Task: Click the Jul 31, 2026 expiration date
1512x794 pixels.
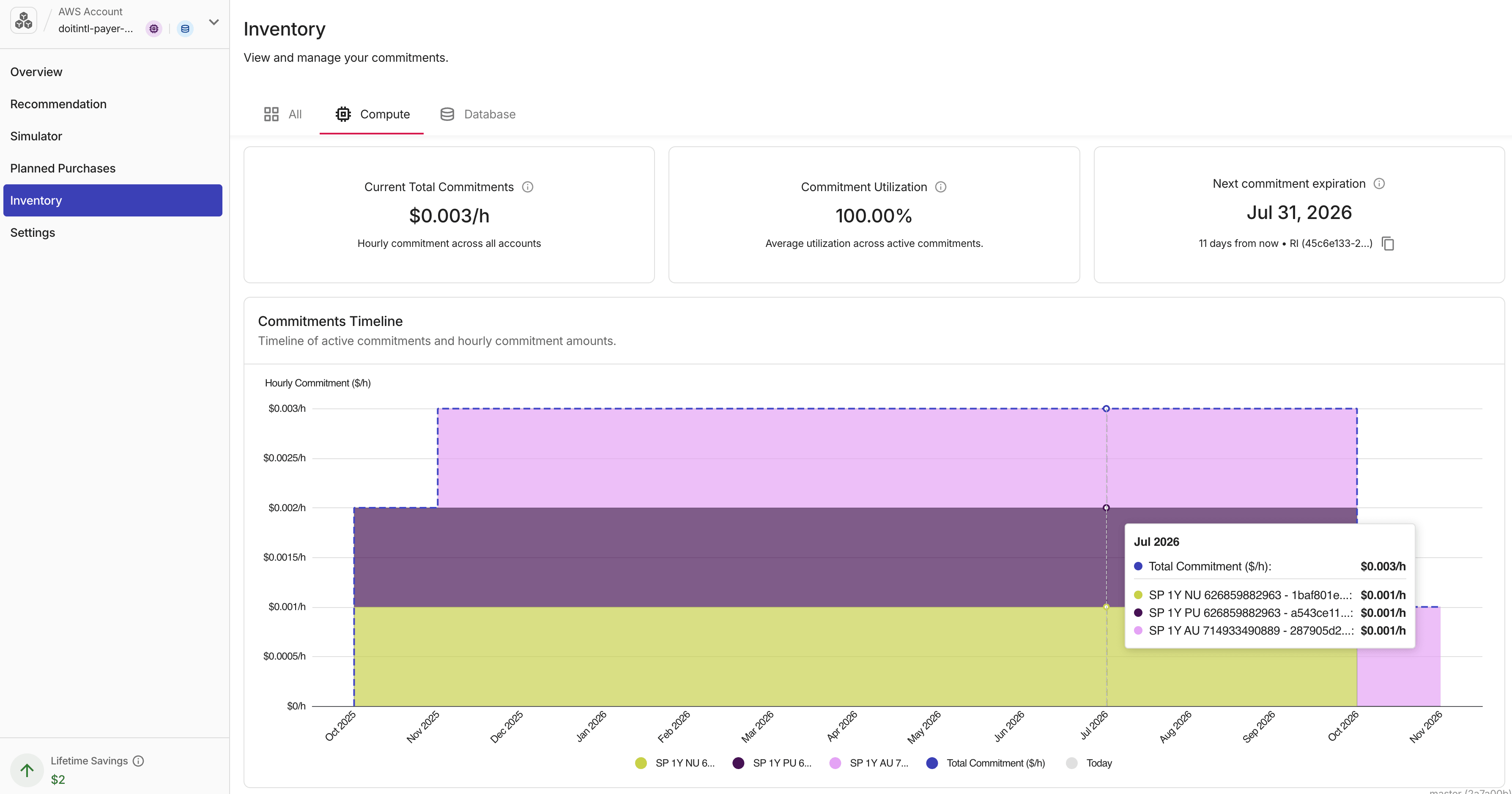Action: tap(1299, 212)
